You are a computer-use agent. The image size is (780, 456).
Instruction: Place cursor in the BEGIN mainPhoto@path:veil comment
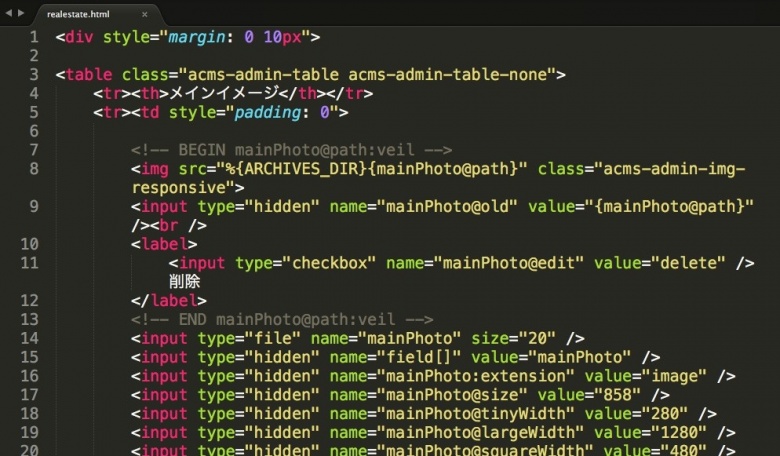[x=291, y=150]
